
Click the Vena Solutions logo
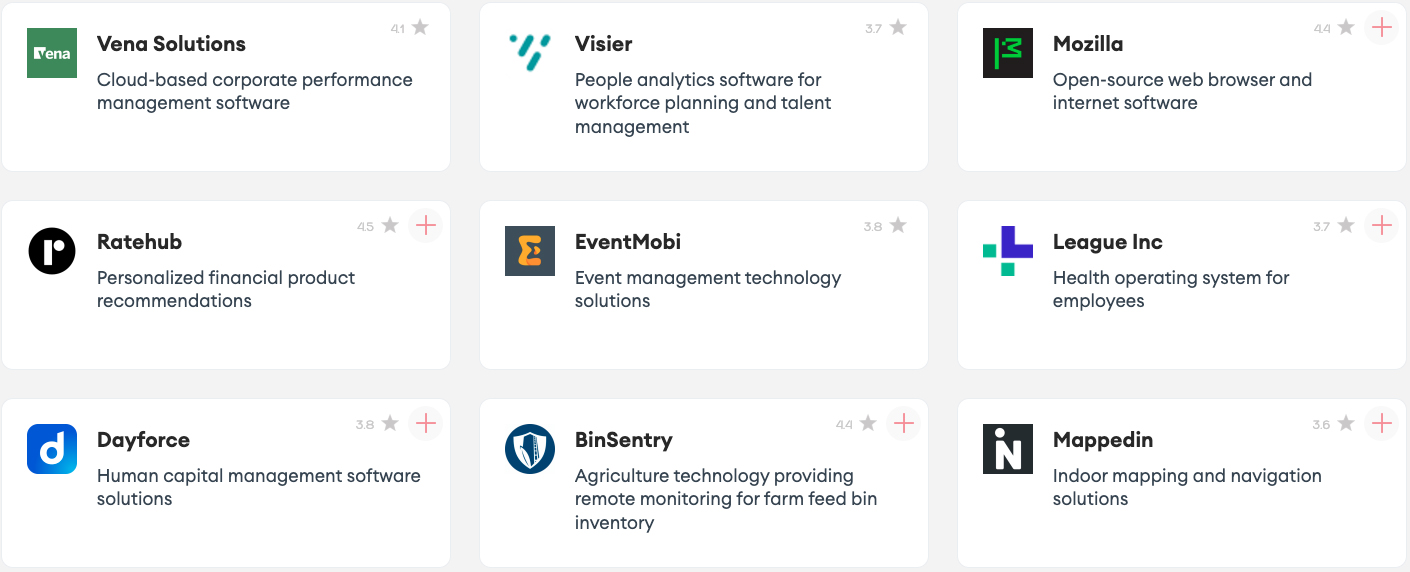coord(52,53)
